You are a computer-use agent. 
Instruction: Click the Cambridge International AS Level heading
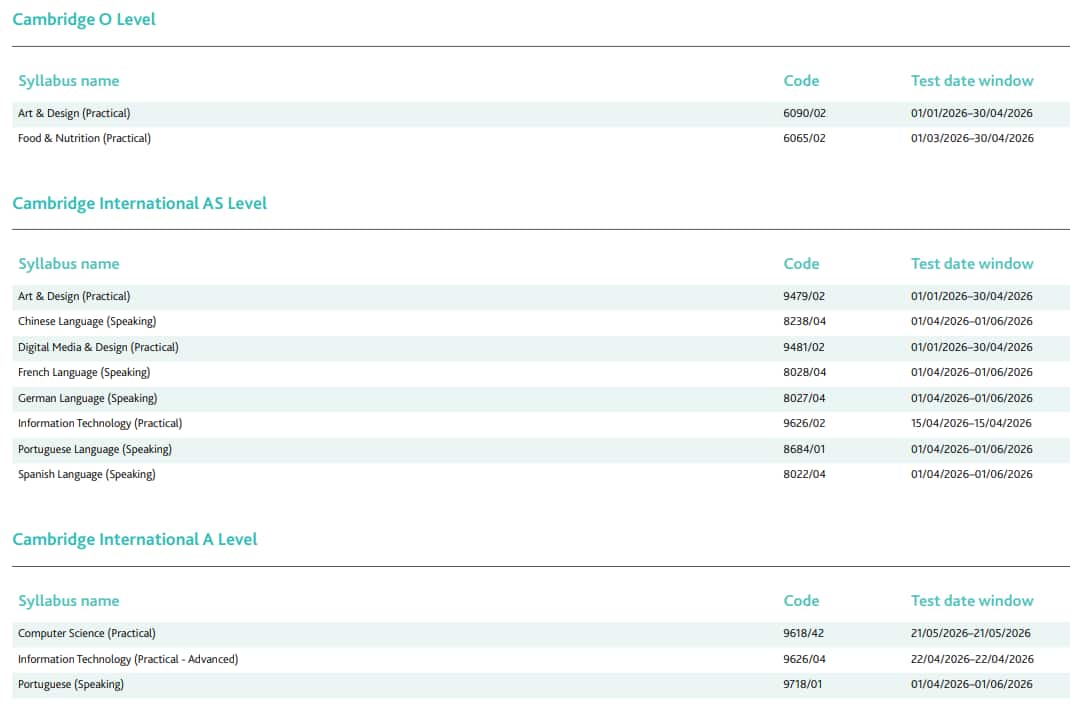[139, 203]
